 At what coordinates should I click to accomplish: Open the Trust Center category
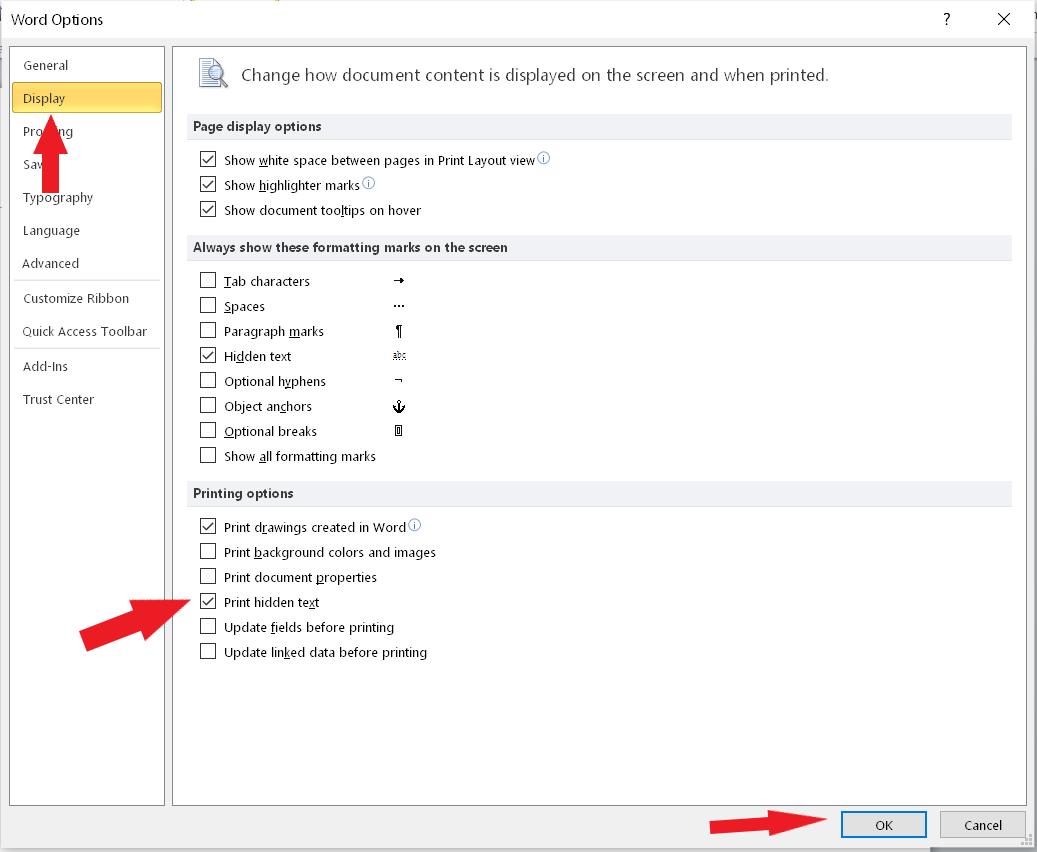click(87, 400)
